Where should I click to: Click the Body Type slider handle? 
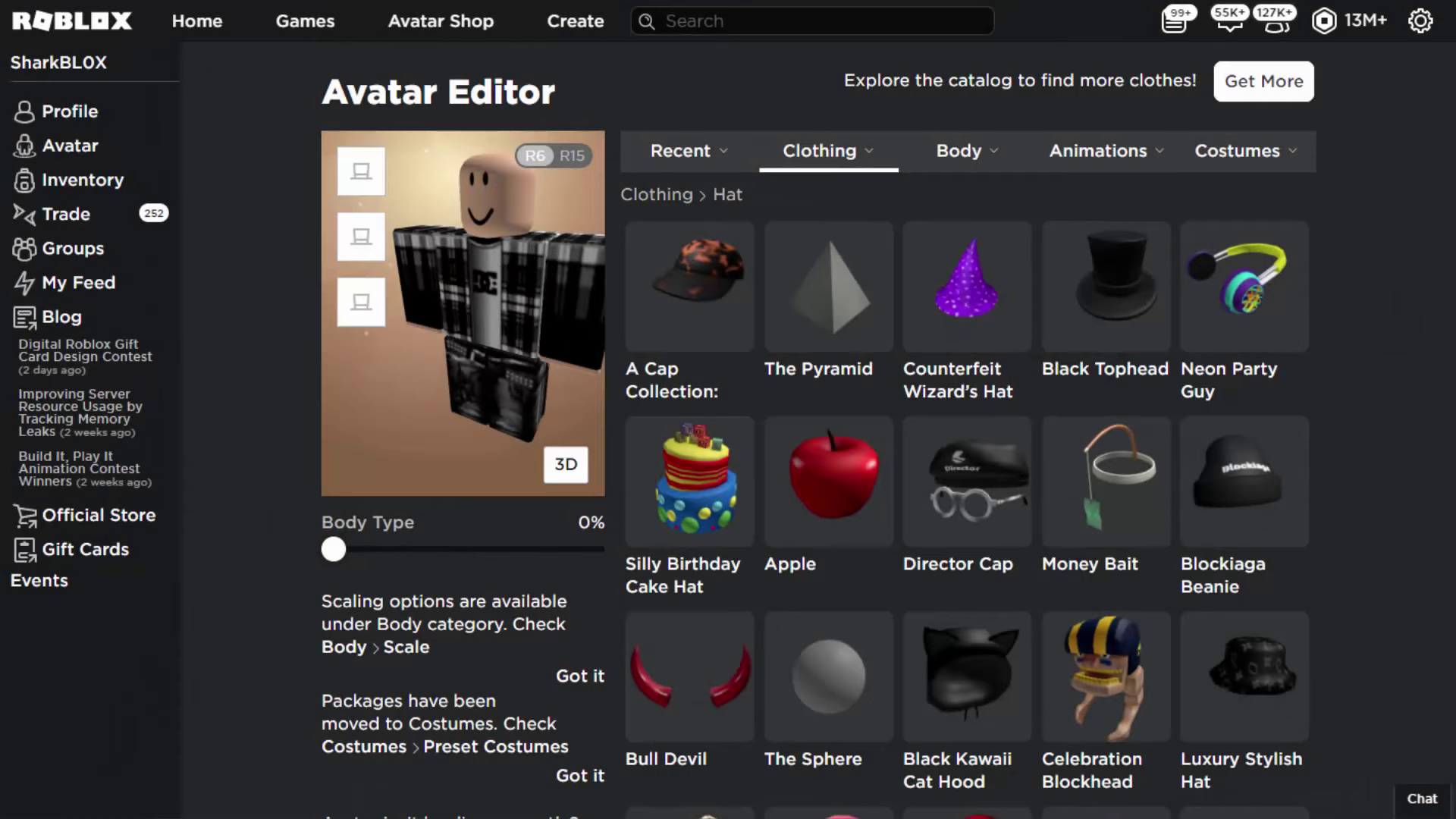334,549
